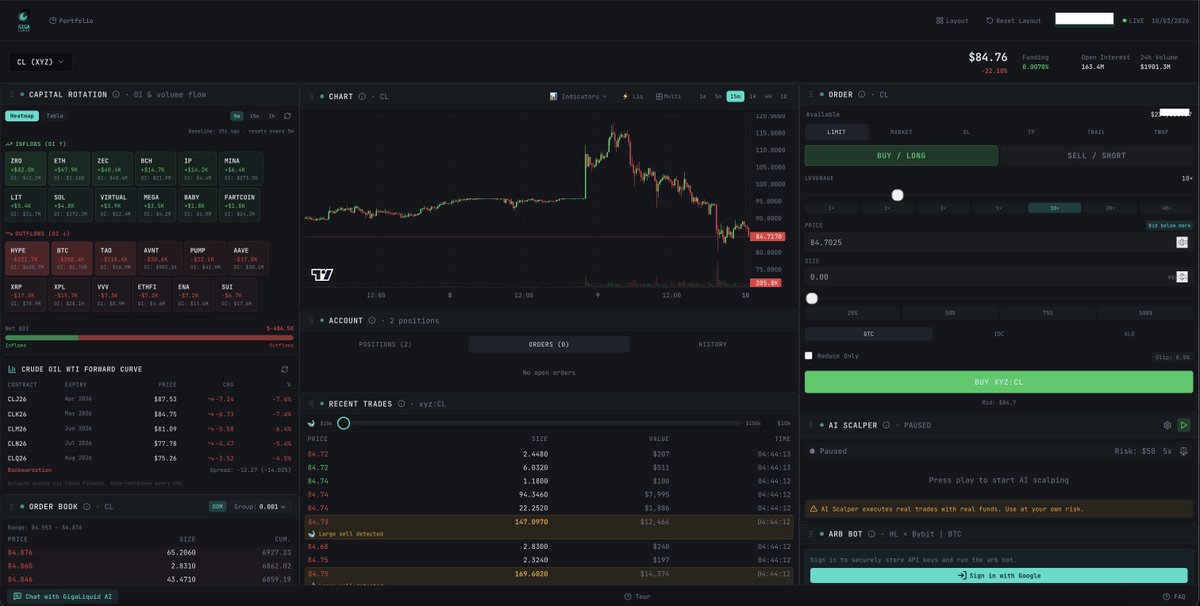Select the 20x leverage preset
Viewport: 1200px width, 606px height.
click(x=1110, y=208)
